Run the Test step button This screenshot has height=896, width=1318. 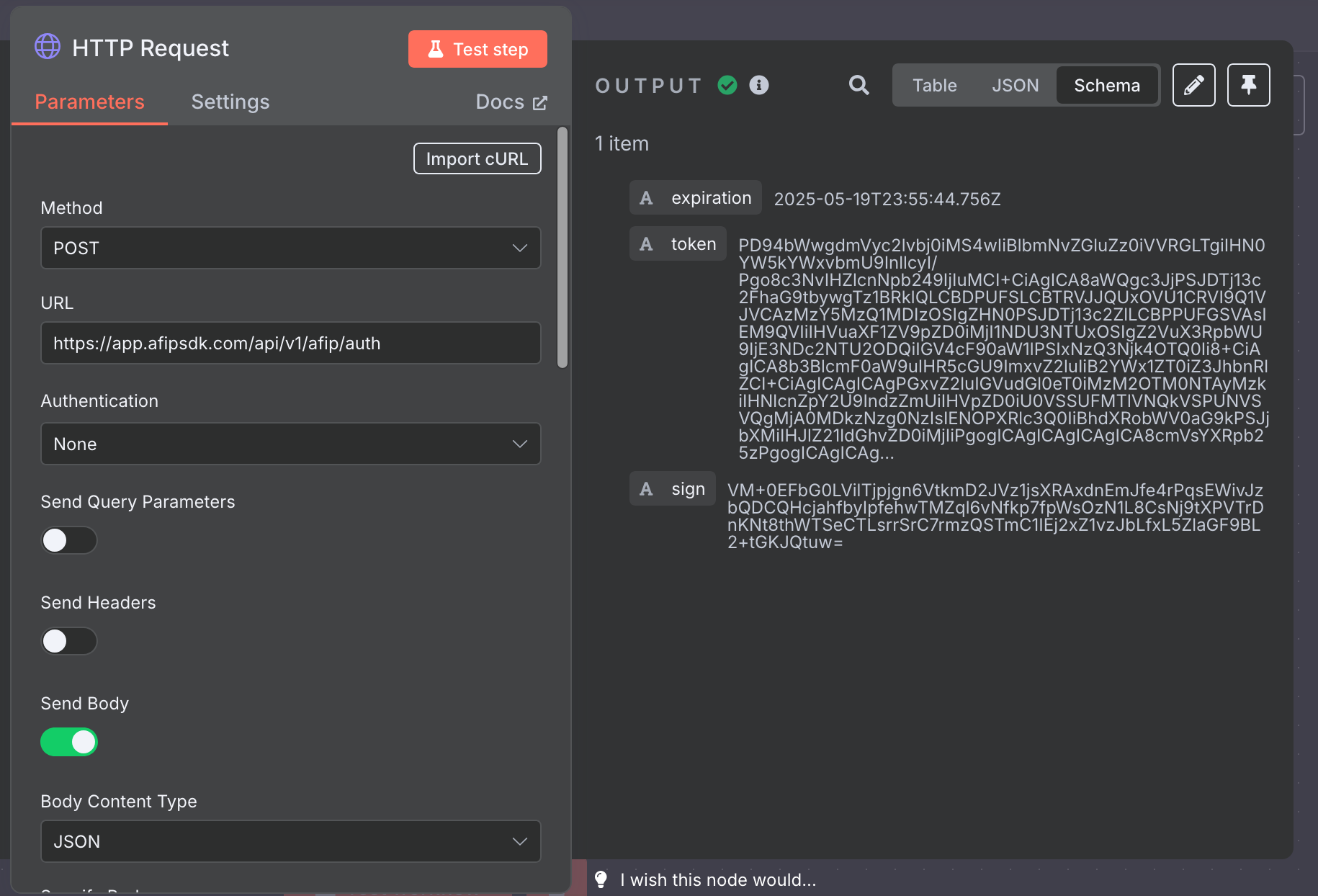478,49
